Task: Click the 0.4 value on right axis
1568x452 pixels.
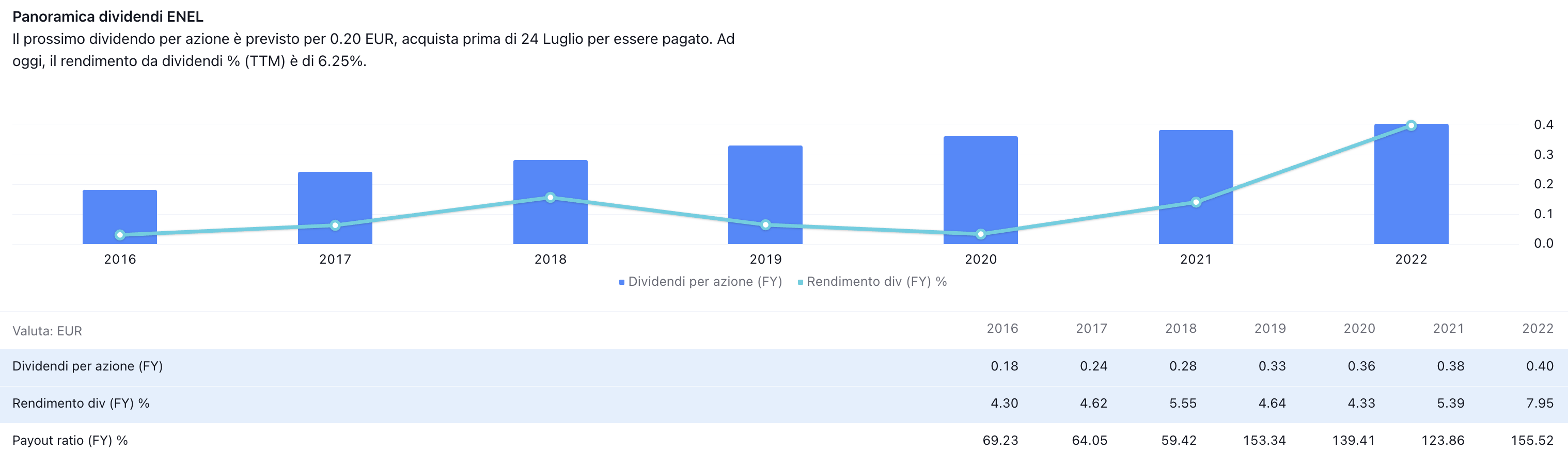Action: point(1543,125)
